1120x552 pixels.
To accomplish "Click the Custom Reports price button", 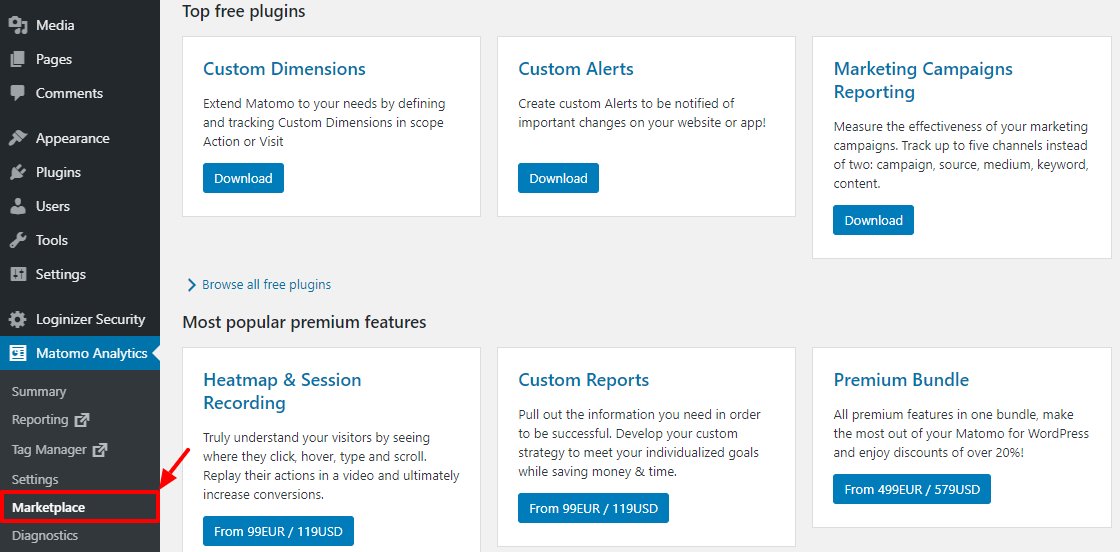I will pyautogui.click(x=594, y=508).
